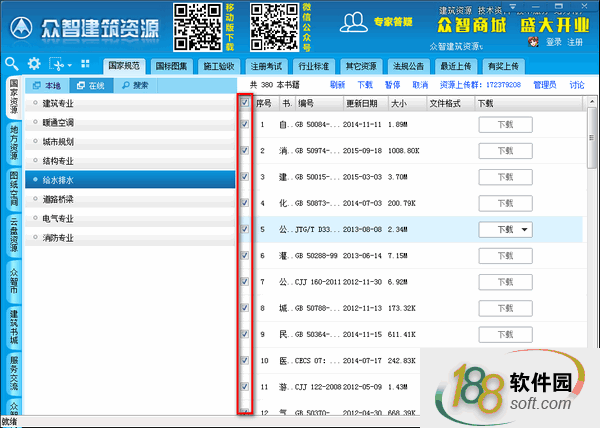600x428 pixels.
Task: Open the 服务交流 side tab
Action: [x=14, y=373]
